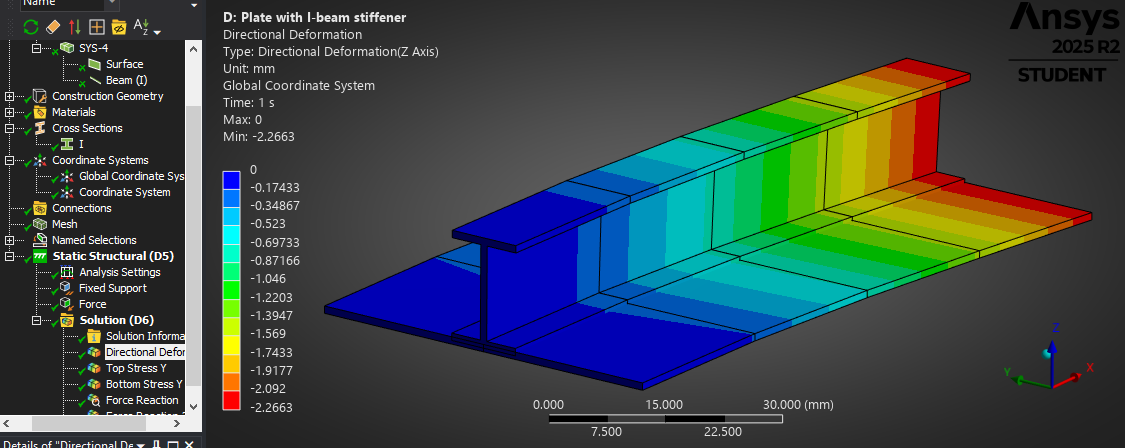
Task: Click the I cross section icon
Action: [67, 144]
